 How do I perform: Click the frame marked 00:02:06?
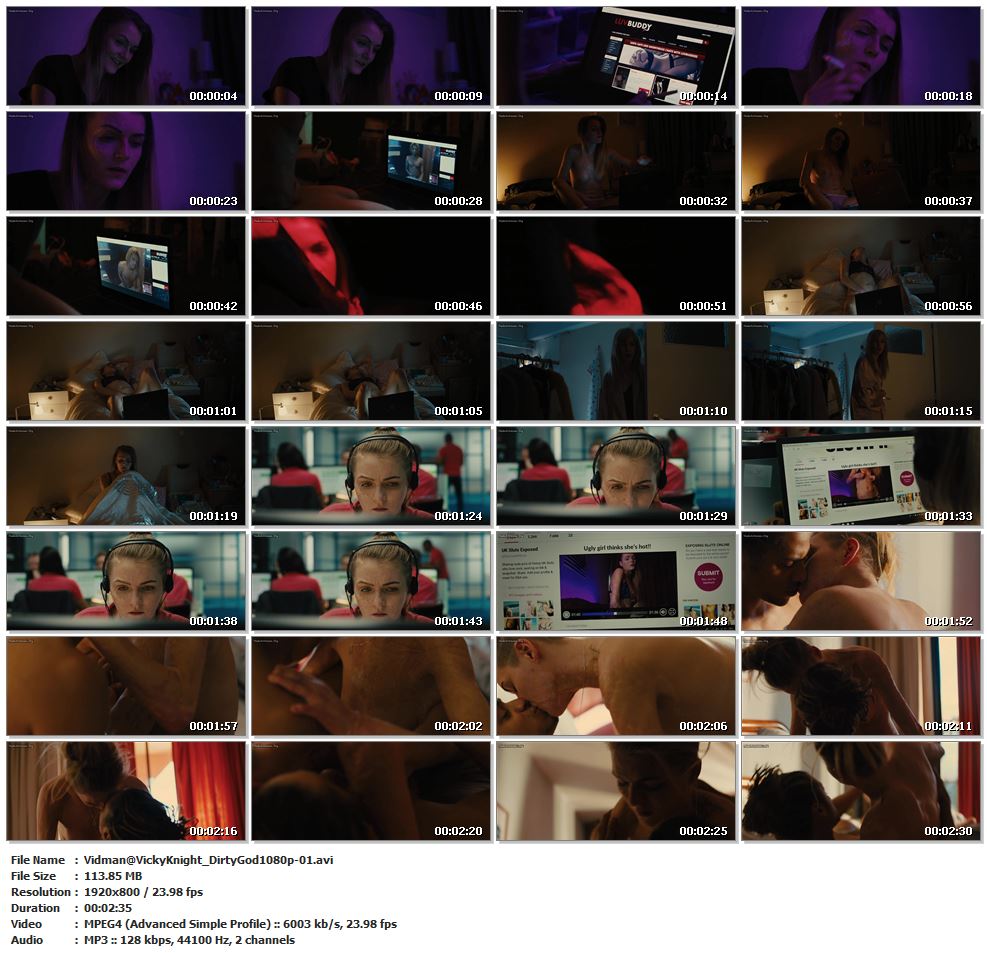coord(616,687)
